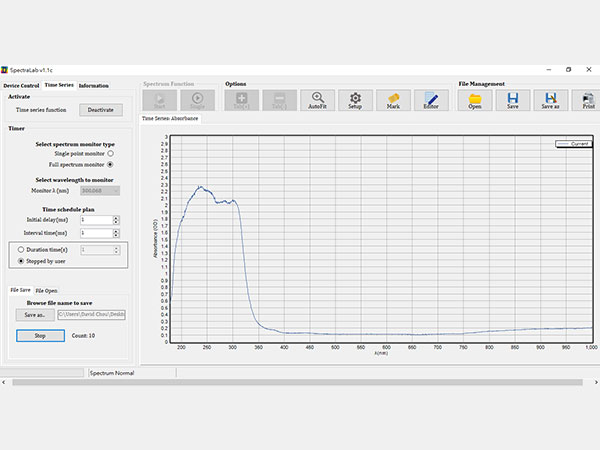Increase Initial delay with up arrow
This screenshot has height=450, width=600.
[116, 217]
